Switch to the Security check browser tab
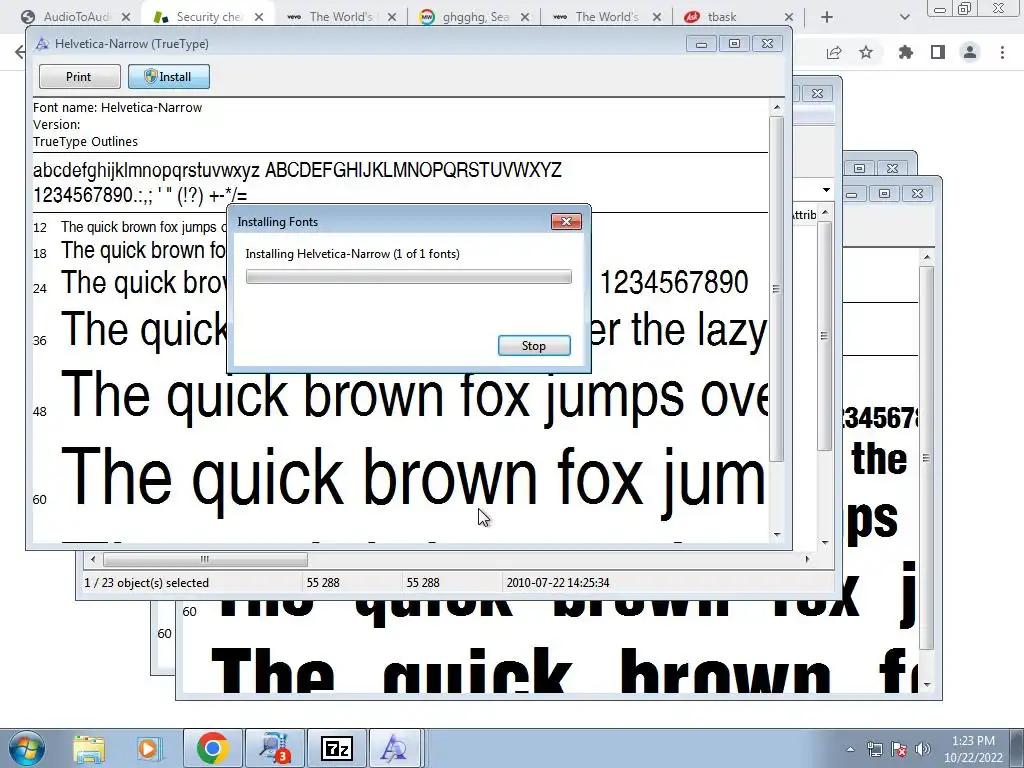Image resolution: width=1024 pixels, height=768 pixels. (209, 17)
